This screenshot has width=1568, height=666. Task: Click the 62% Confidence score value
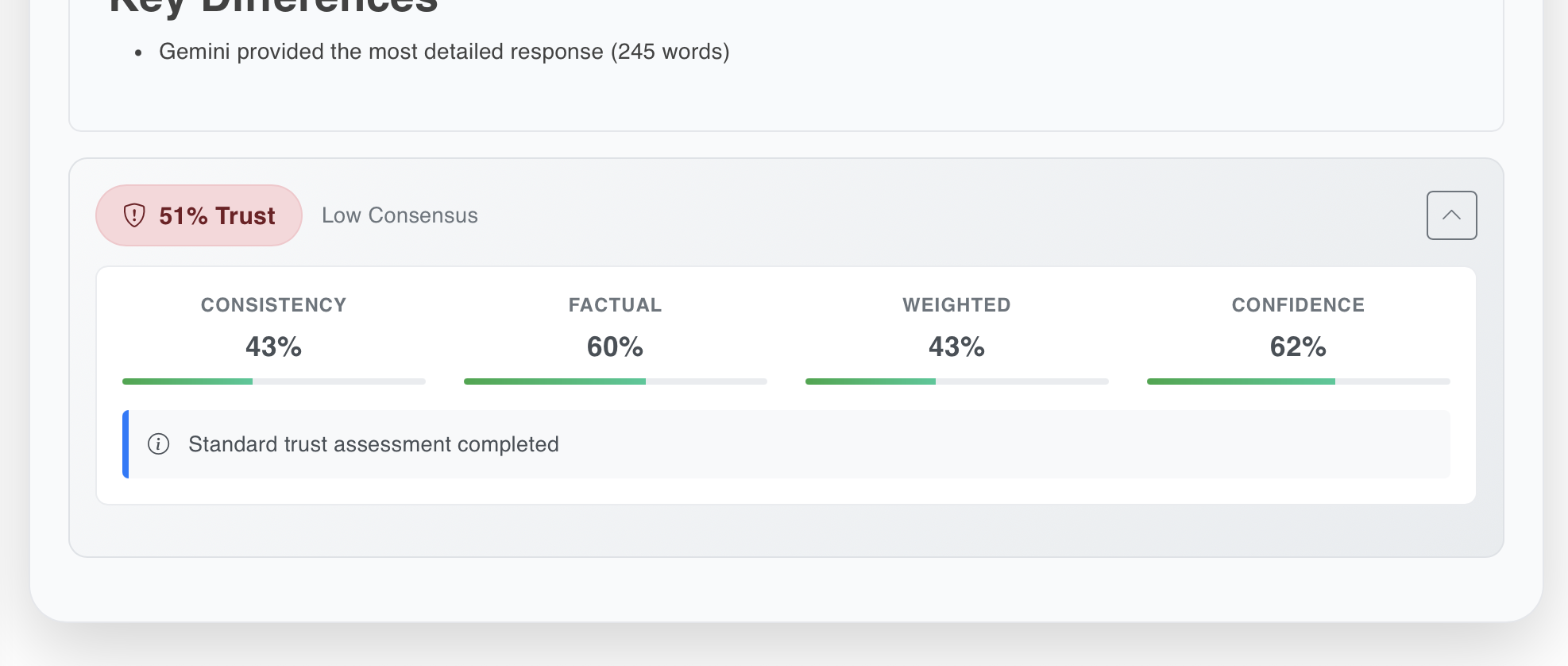[x=1298, y=347]
